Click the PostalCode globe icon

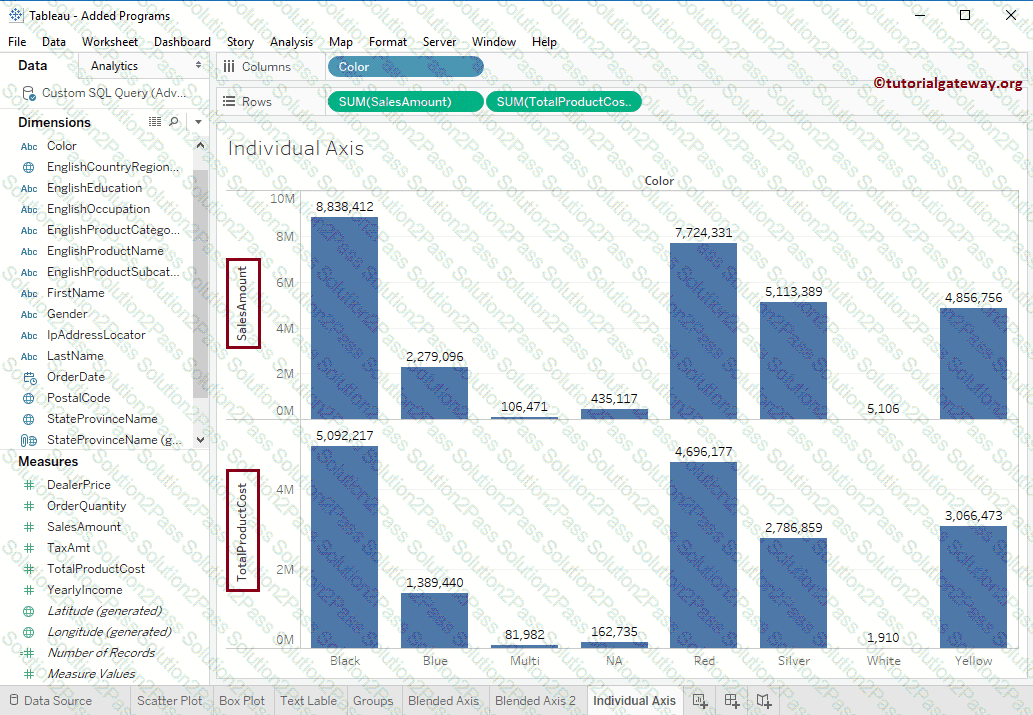(29, 398)
